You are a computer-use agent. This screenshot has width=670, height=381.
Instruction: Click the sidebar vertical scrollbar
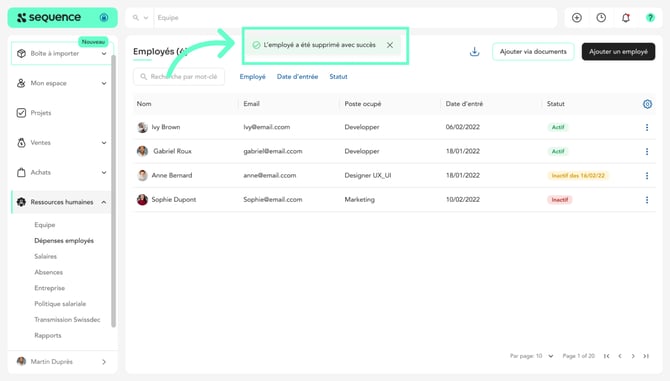click(114, 191)
